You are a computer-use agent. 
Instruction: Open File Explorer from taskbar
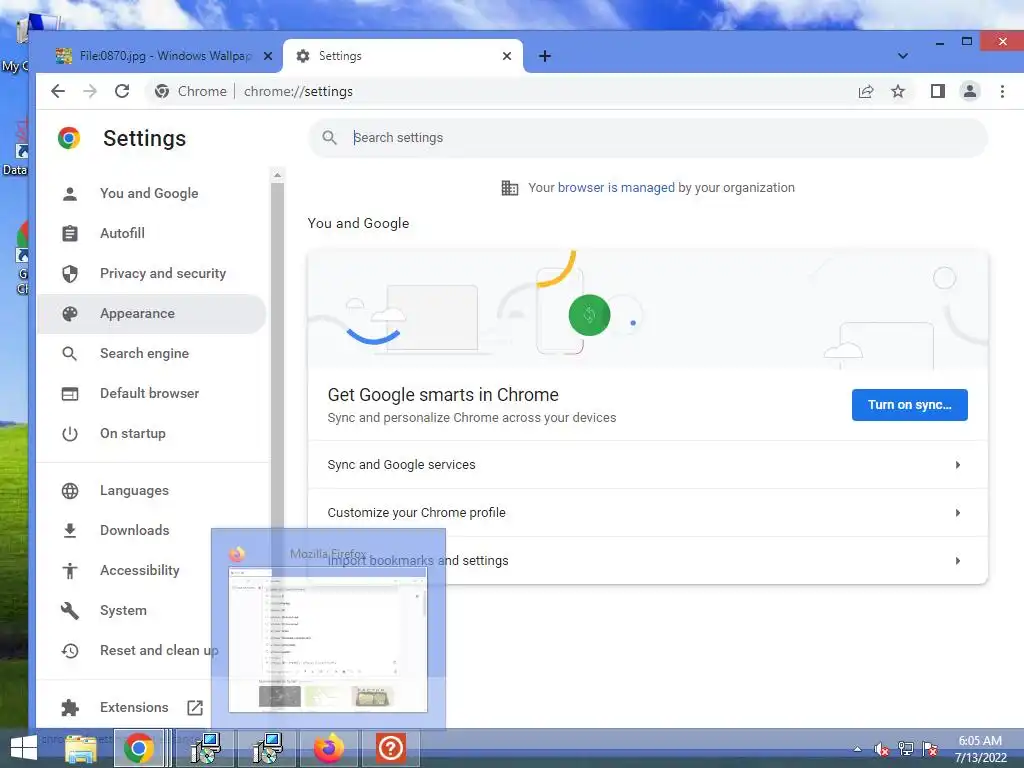82,748
